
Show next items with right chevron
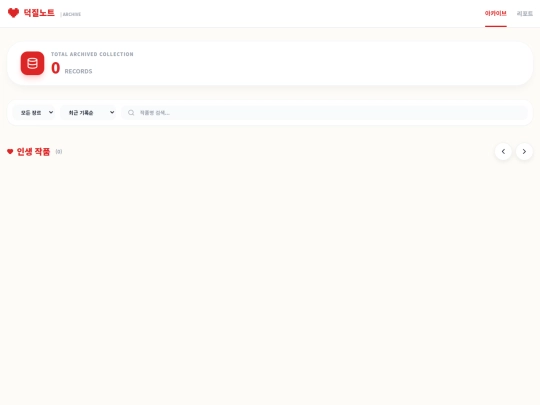[524, 152]
